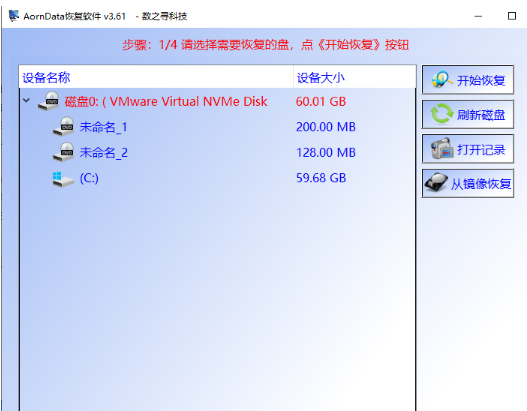Click the 59.68 GB size entry
Image resolution: width=527 pixels, height=411 pixels.
pyautogui.click(x=321, y=178)
